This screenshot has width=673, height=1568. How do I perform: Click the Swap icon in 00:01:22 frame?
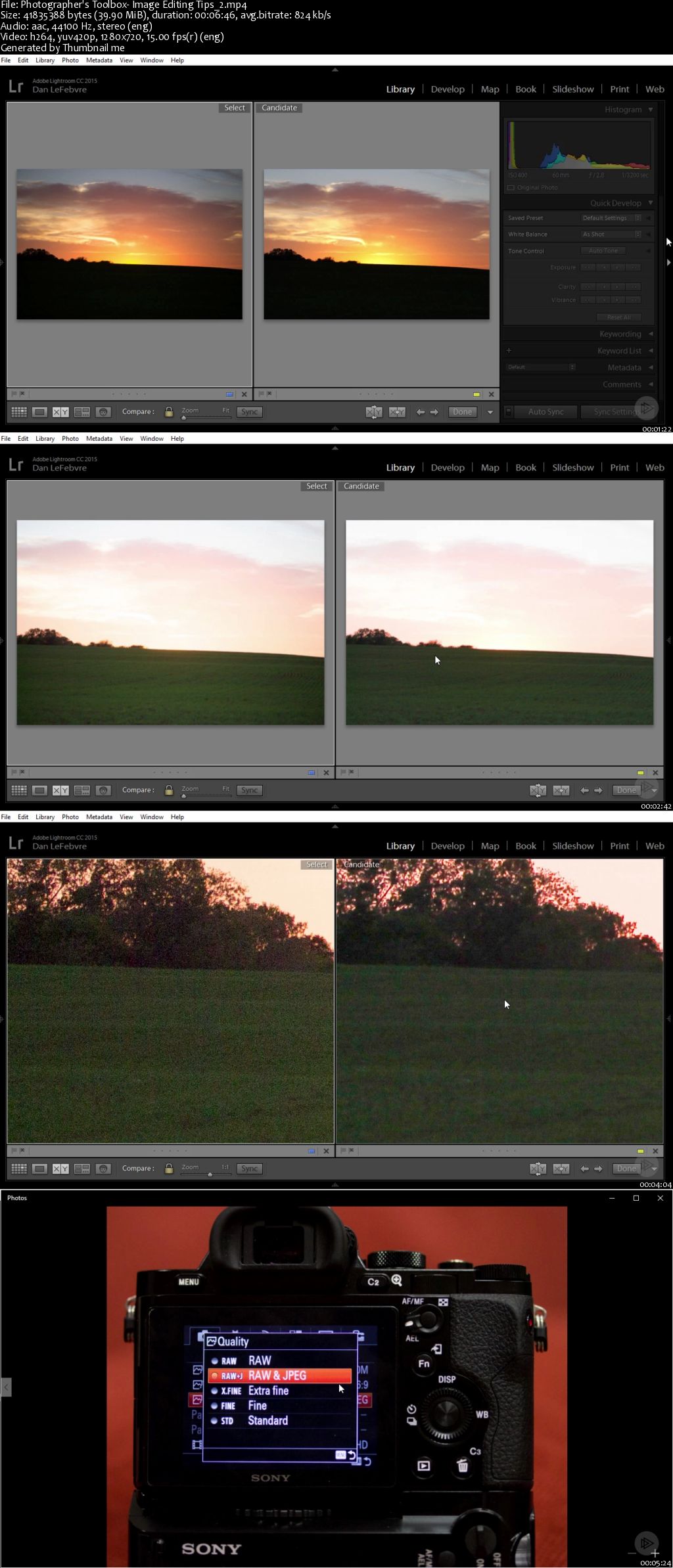point(374,412)
